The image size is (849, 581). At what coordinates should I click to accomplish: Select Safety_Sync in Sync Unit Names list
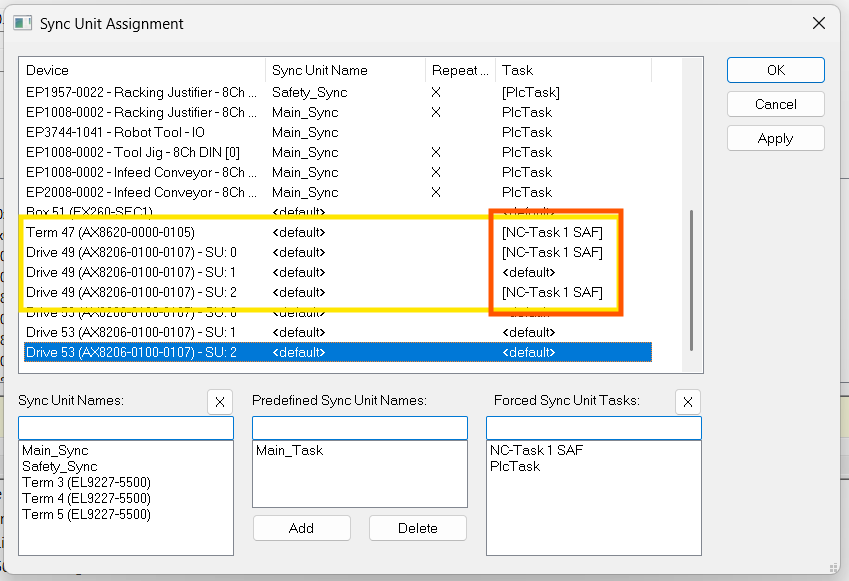click(x=60, y=467)
